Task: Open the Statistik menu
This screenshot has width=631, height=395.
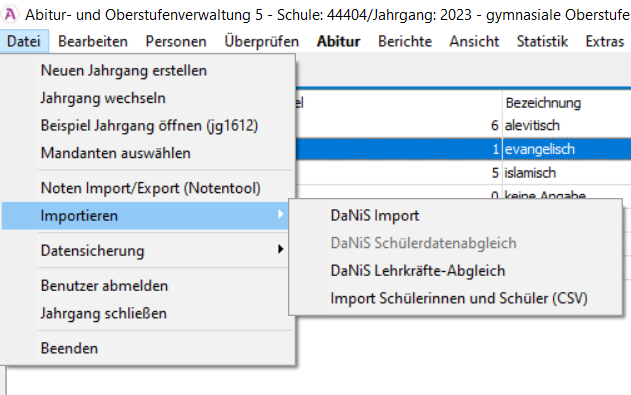Action: point(542,41)
